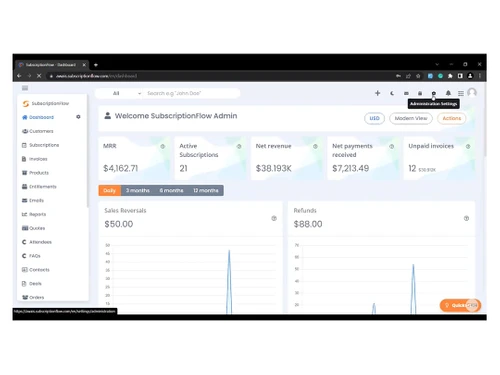Open the list menu icon beside bell
The image size is (500, 375).
point(461,93)
